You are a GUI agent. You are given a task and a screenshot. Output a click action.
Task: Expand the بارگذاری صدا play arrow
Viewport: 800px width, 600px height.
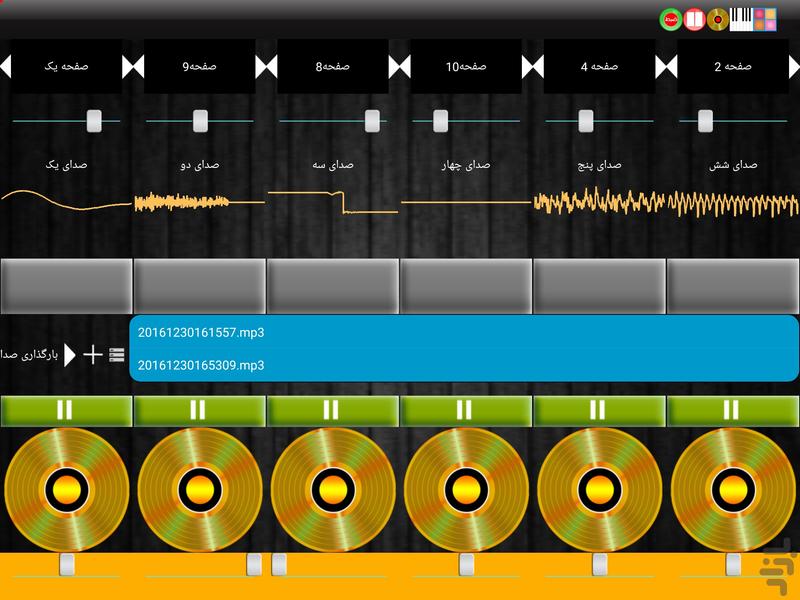tap(70, 354)
